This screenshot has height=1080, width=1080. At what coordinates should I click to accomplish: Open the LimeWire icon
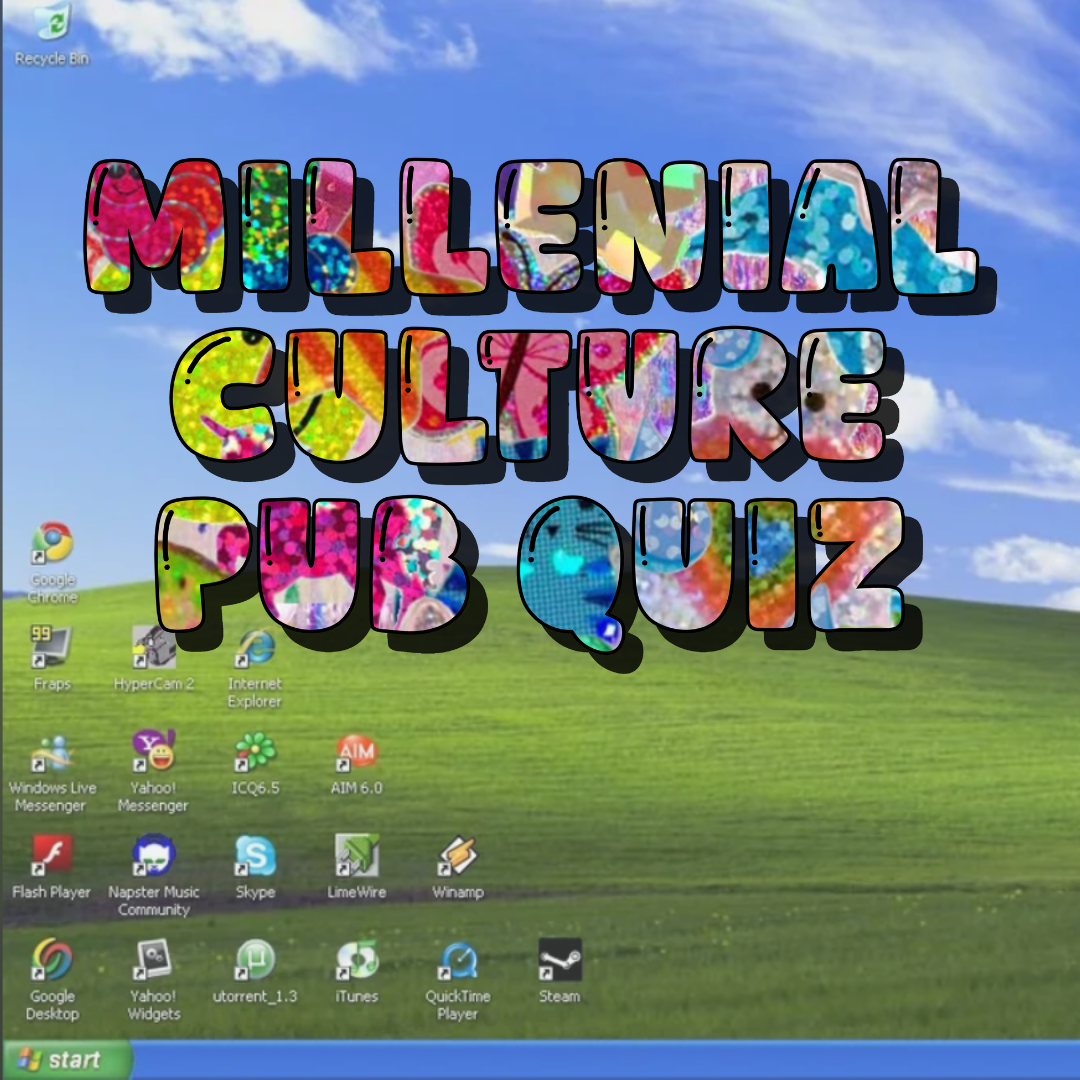coord(356,856)
